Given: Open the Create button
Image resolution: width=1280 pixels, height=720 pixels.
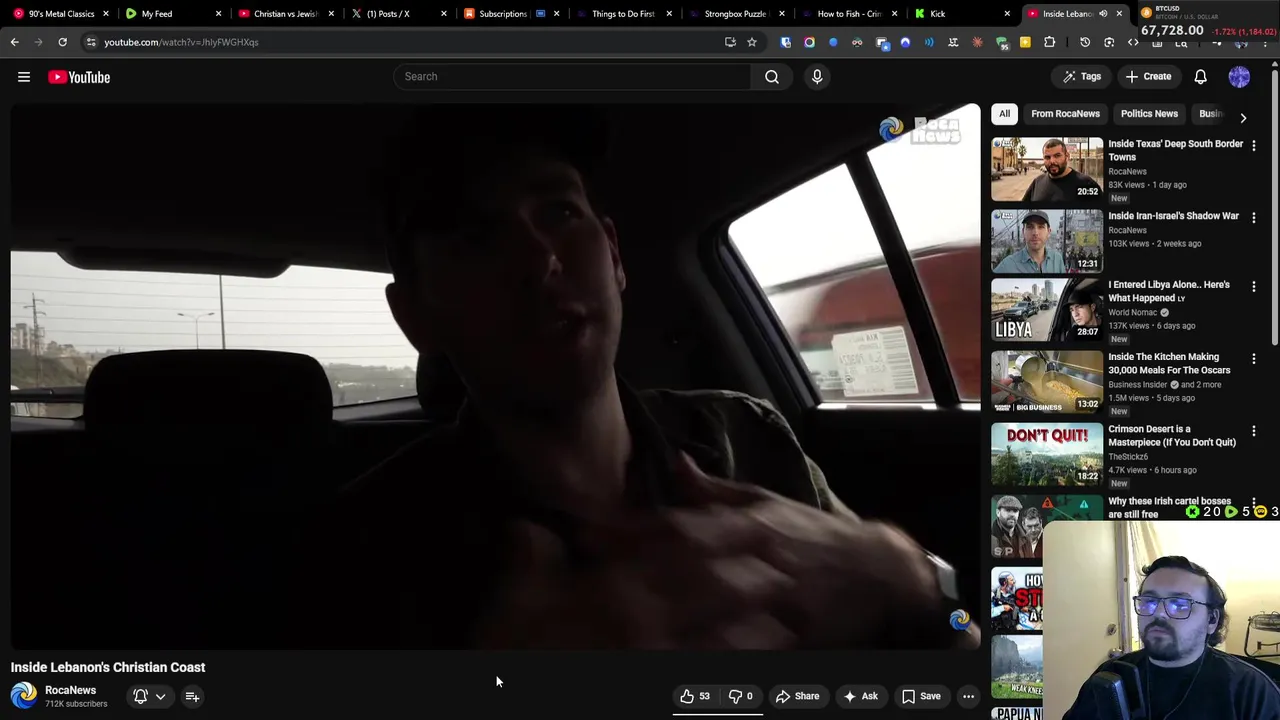Looking at the screenshot, I should click(x=1147, y=76).
